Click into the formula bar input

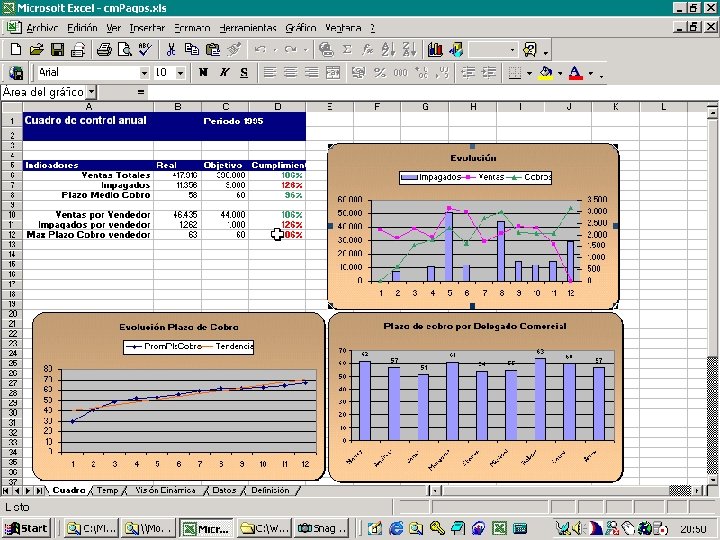(x=432, y=92)
